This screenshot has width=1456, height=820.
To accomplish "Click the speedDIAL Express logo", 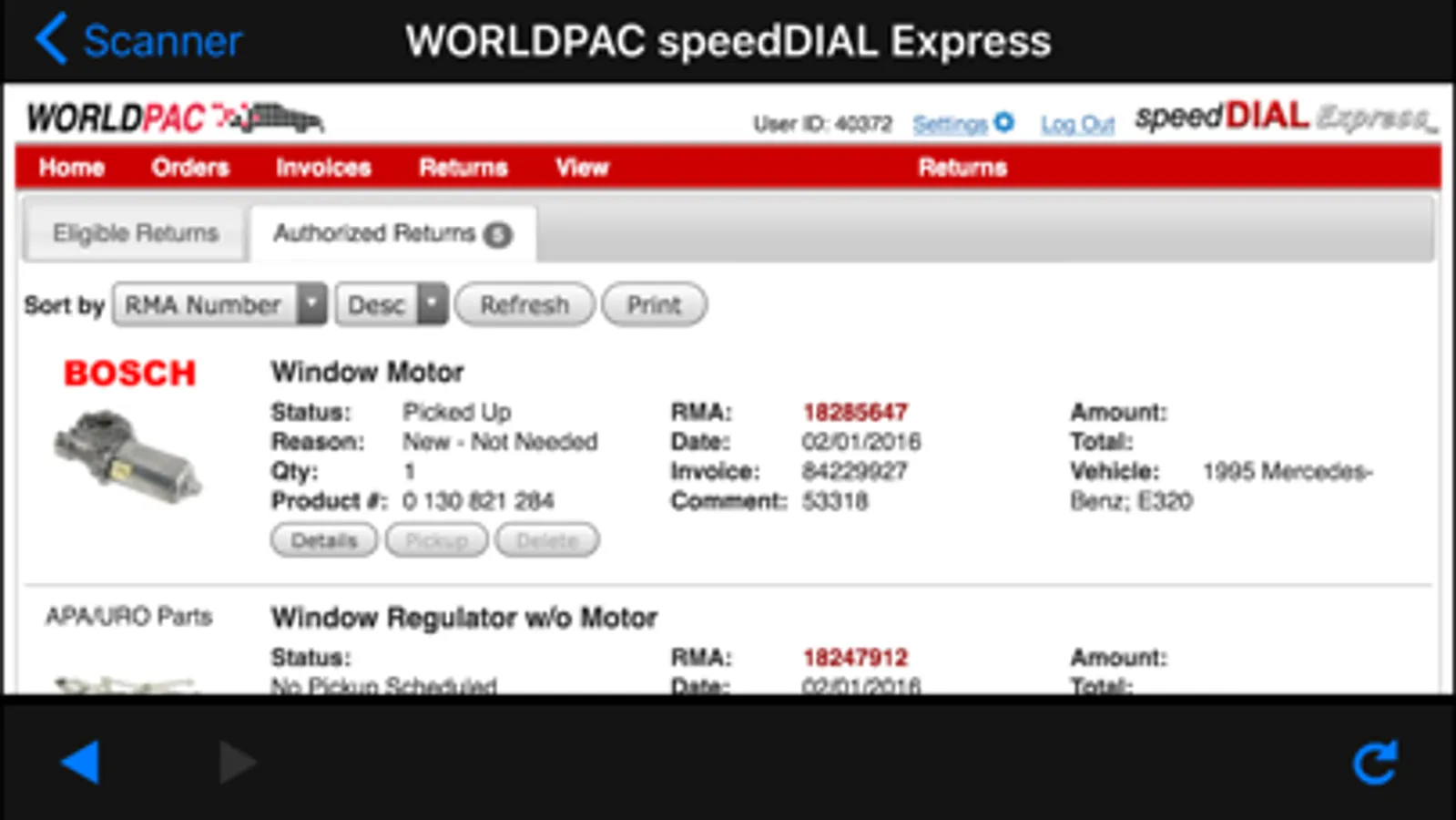I will (1285, 117).
